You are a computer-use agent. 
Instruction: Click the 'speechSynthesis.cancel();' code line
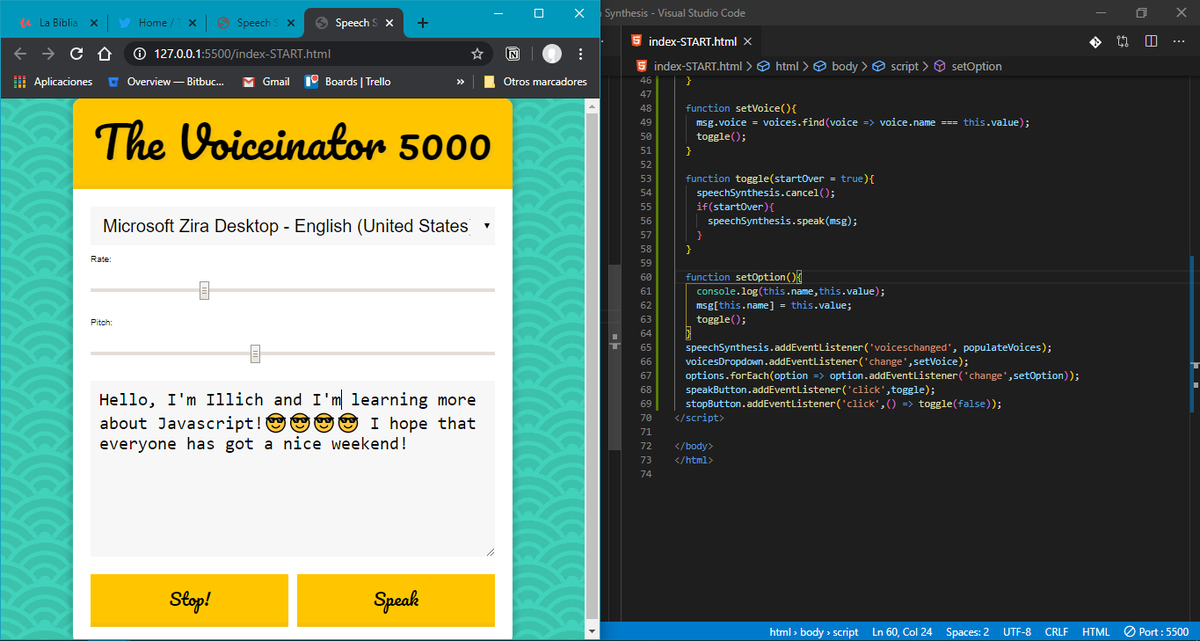tap(765, 192)
